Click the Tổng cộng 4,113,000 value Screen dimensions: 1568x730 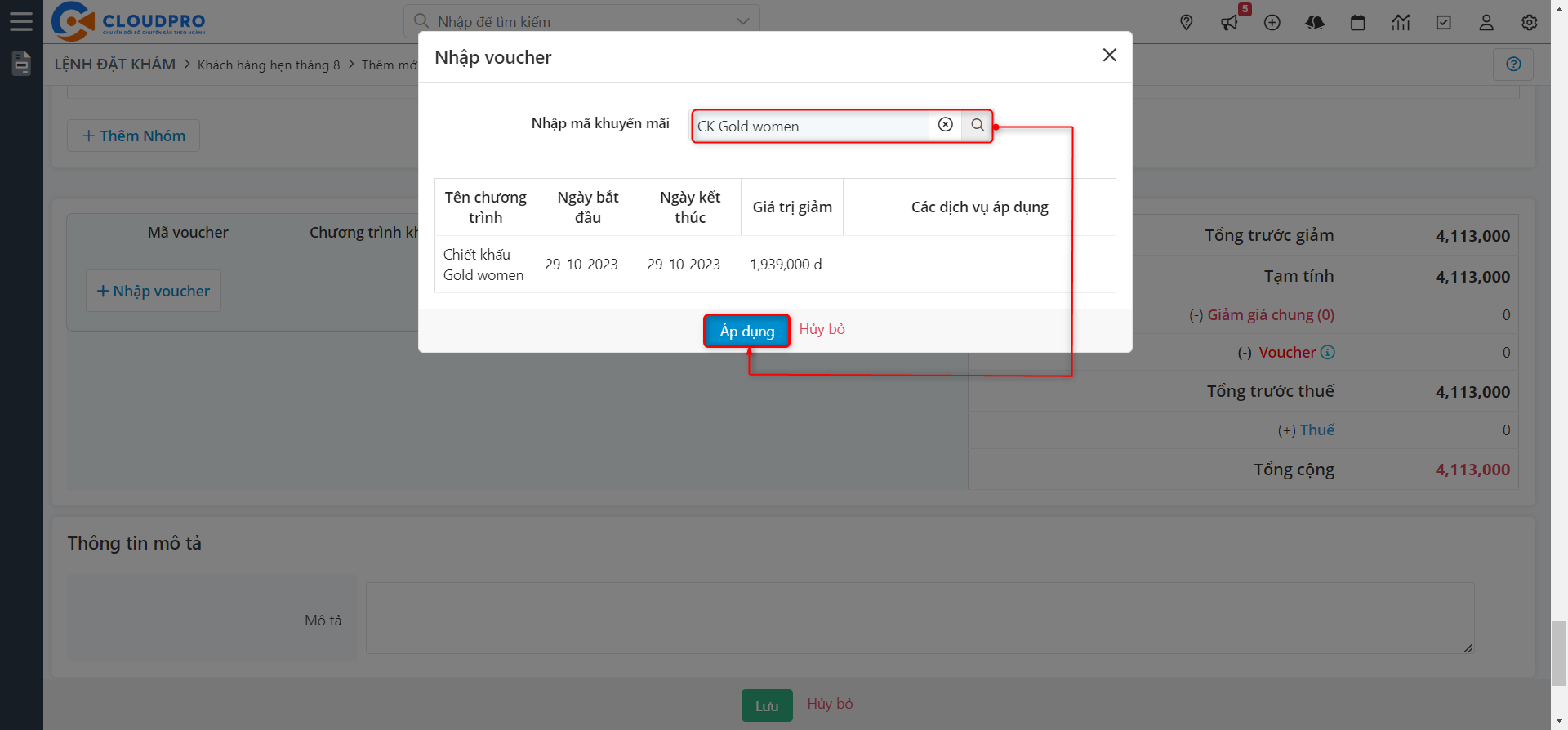[x=1472, y=470]
